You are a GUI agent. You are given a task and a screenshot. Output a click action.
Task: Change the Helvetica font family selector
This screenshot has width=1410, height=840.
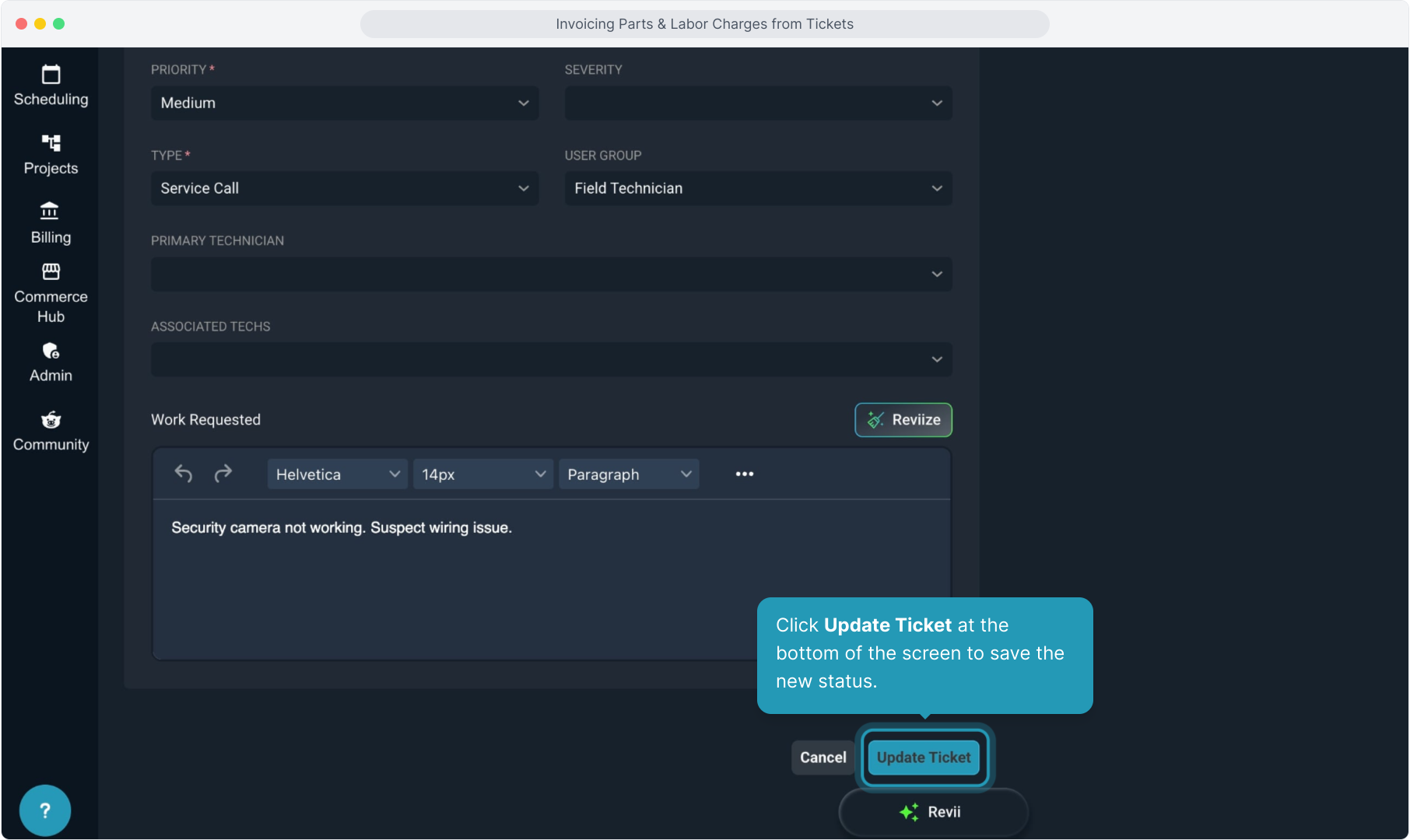(x=337, y=474)
